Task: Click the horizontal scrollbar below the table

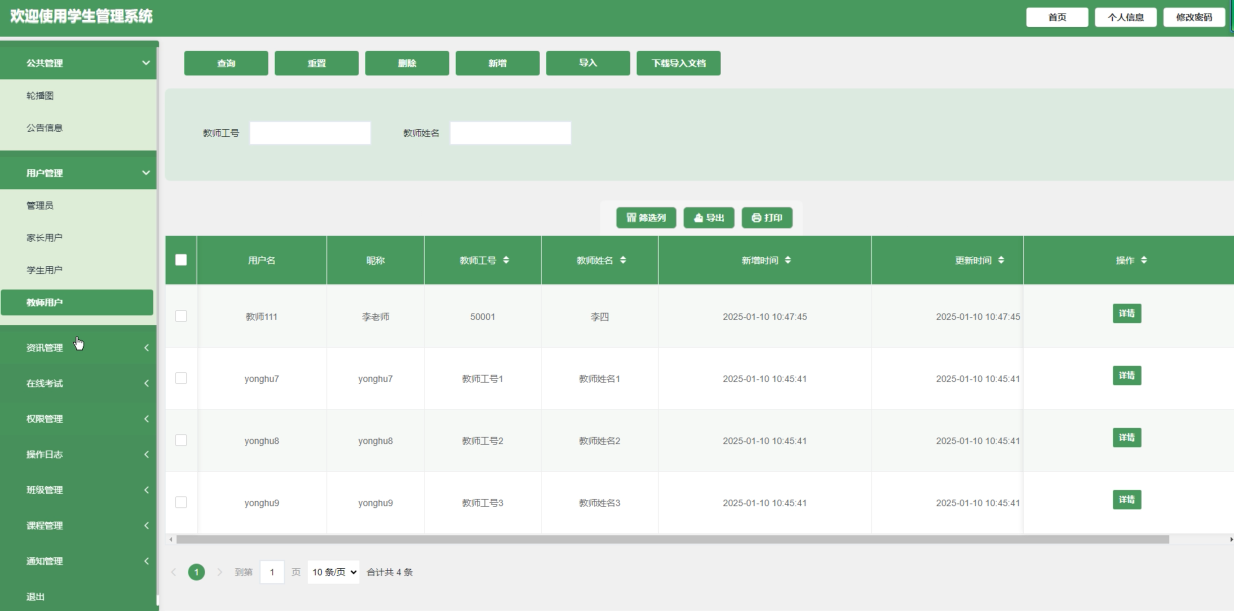Action: tap(672, 539)
